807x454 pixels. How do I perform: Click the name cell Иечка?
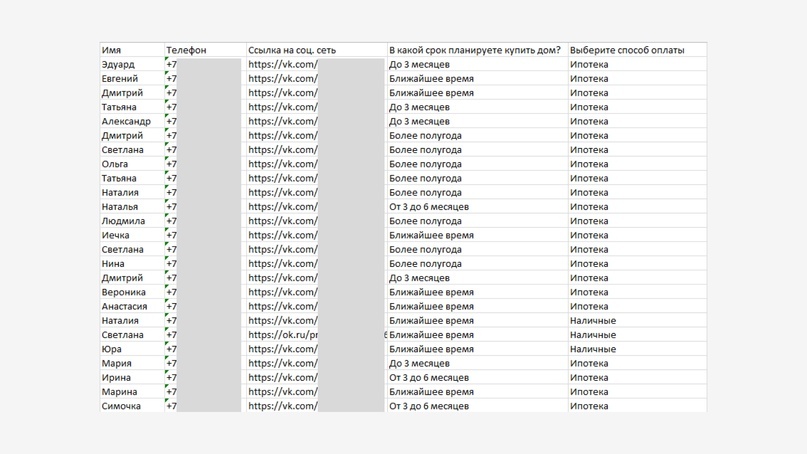tap(132, 235)
